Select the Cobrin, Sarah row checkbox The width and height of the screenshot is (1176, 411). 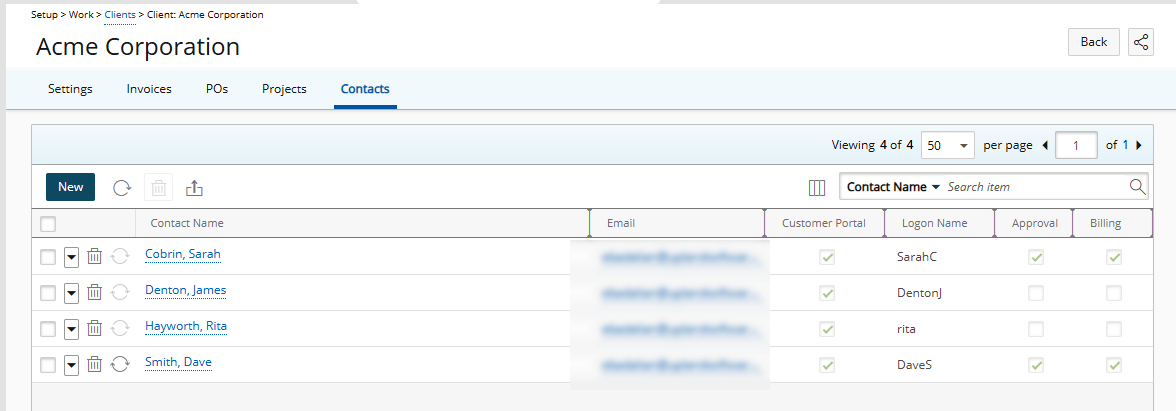(48, 257)
